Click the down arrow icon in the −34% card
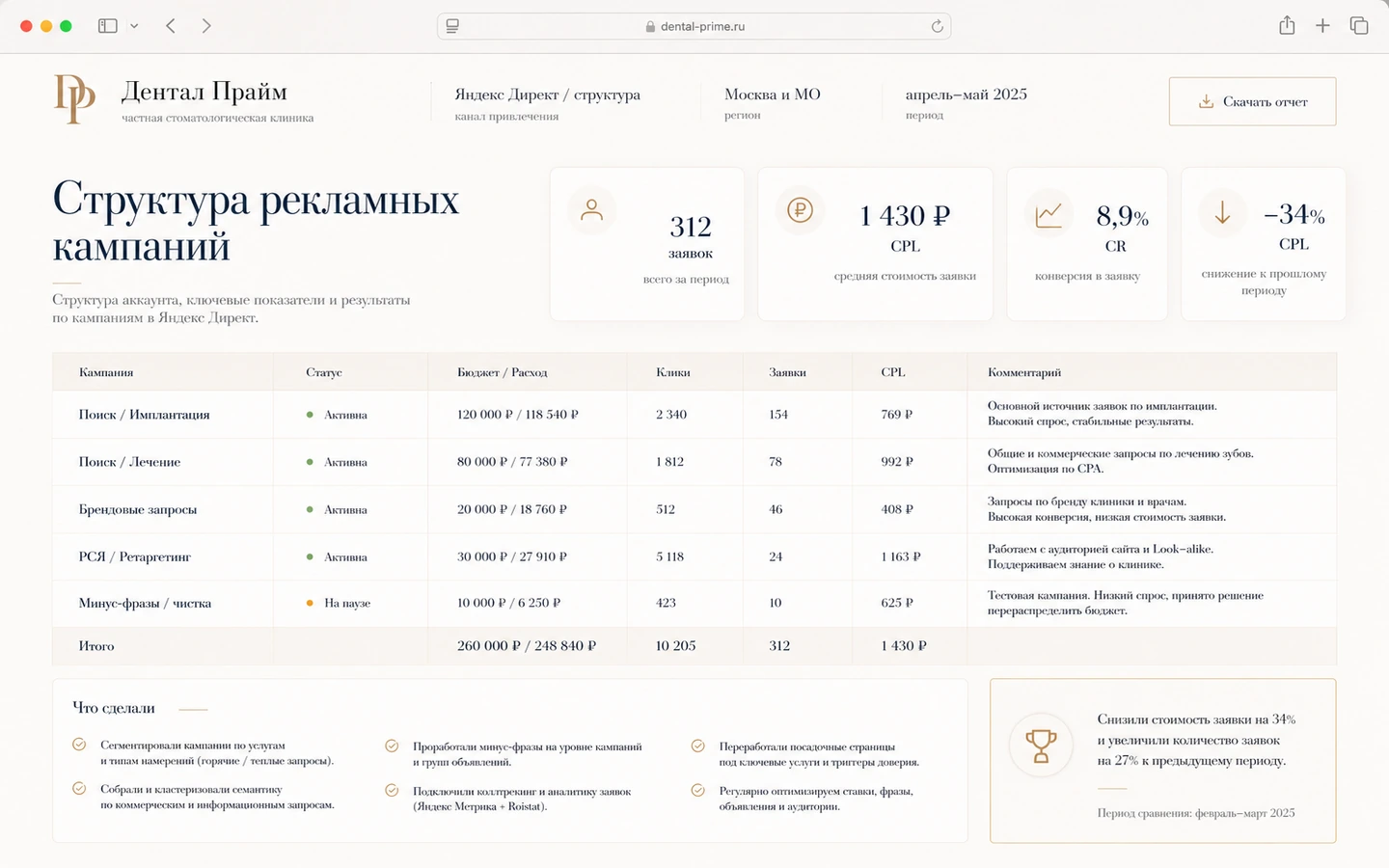This screenshot has width=1389, height=868. click(x=1222, y=212)
